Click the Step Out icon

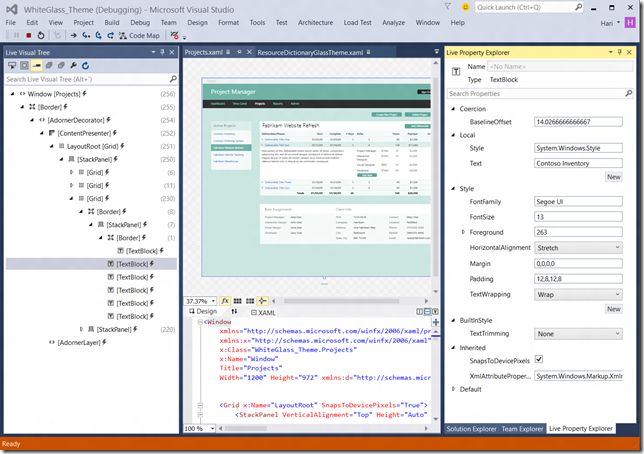pyautogui.click(x=110, y=36)
